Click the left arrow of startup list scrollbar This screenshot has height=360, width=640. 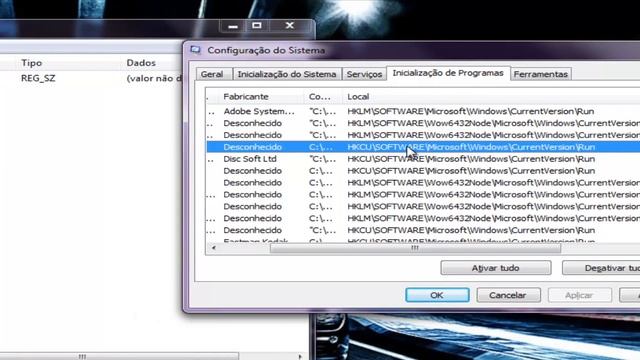[x=213, y=248]
